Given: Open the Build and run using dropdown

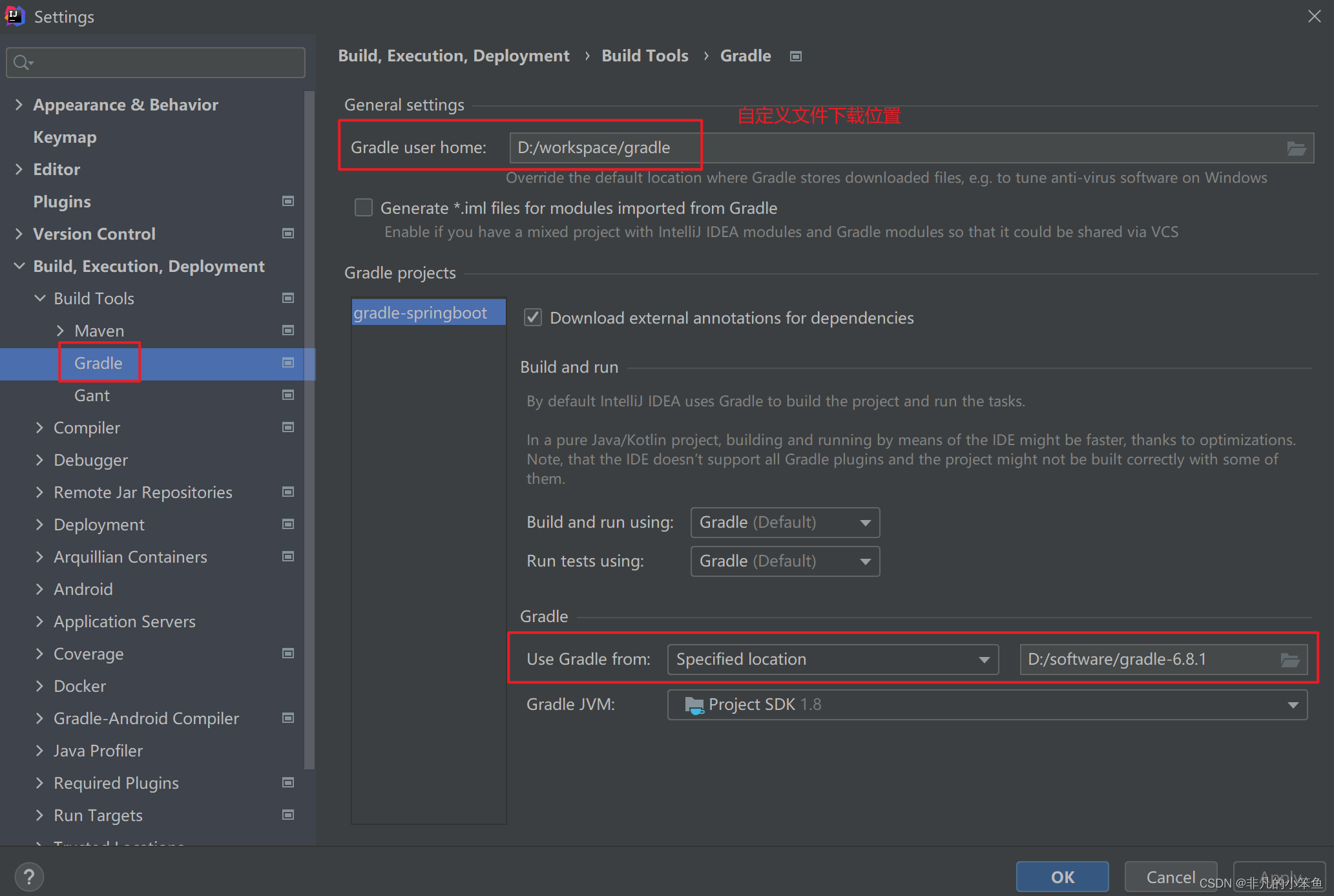Looking at the screenshot, I should [x=785, y=523].
